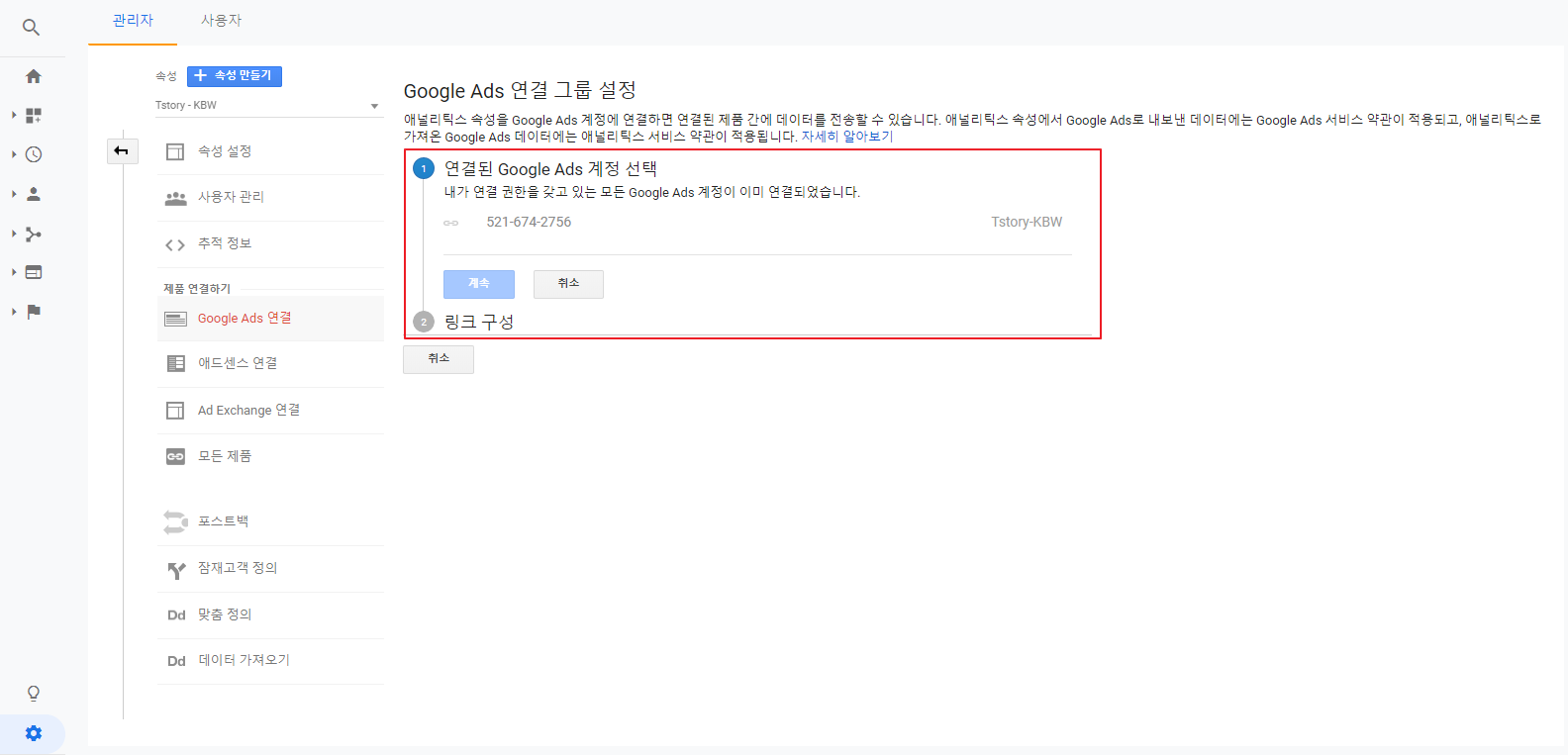Image resolution: width=1568 pixels, height=755 pixels.
Task: Click the 사용자 관리 people icon
Action: click(x=175, y=198)
